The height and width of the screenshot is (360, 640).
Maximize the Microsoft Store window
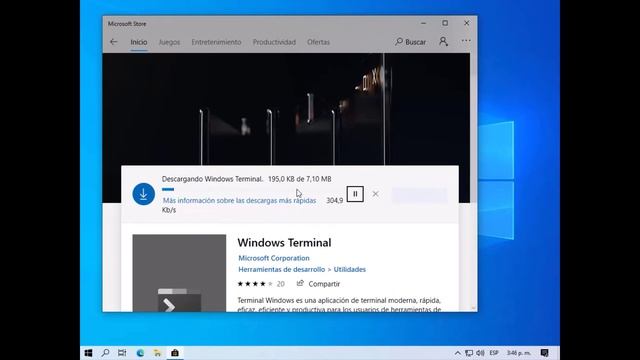(445, 23)
